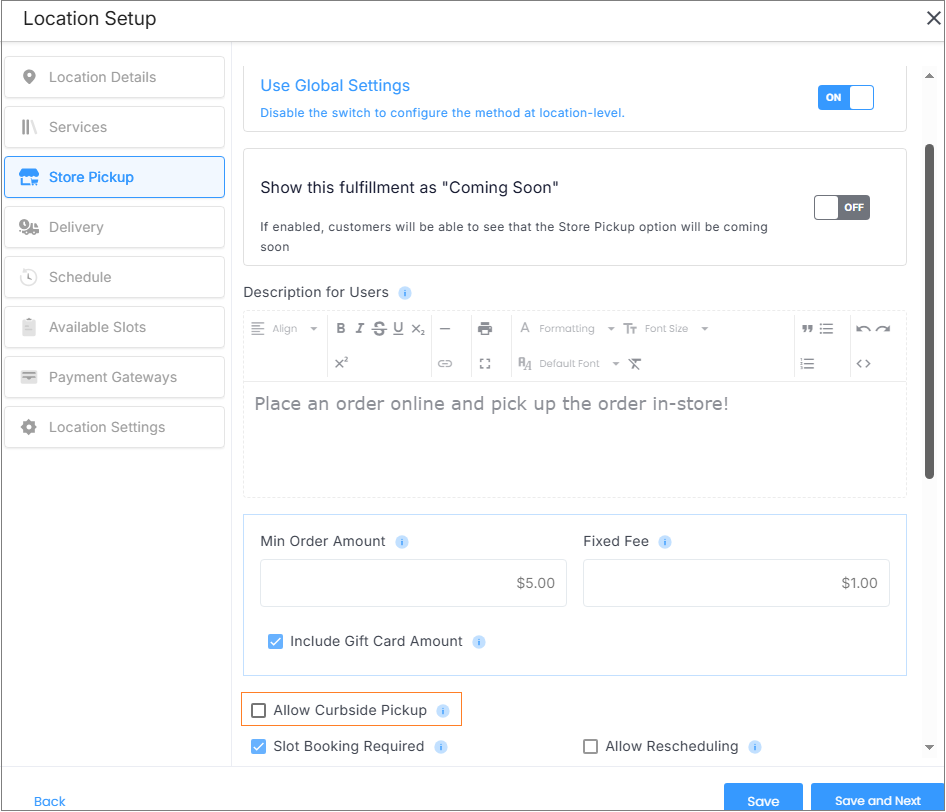The height and width of the screenshot is (812, 946).
Task: Show info tooltip for Min Order Amount
Action: 402,542
